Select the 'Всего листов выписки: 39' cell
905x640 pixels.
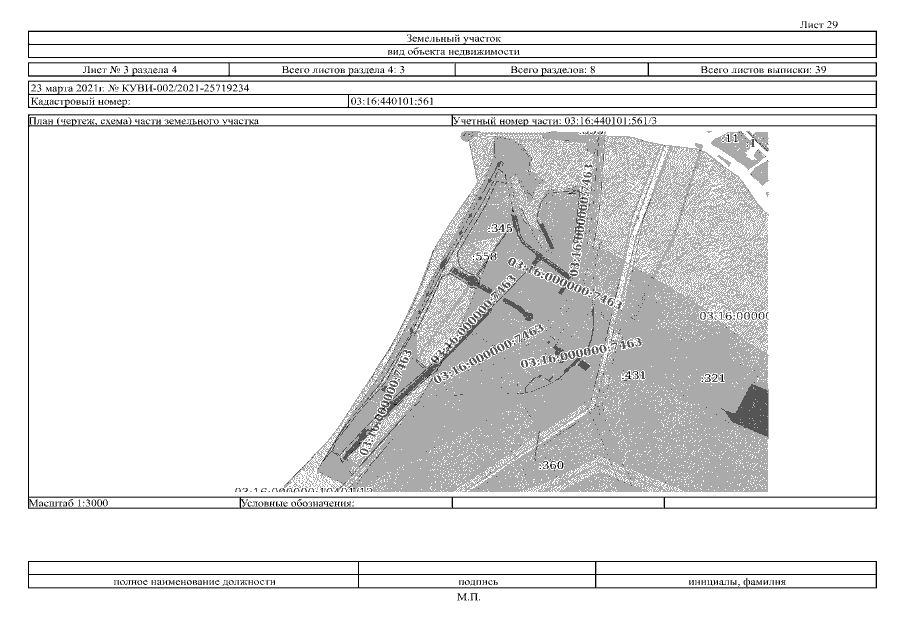tap(763, 70)
